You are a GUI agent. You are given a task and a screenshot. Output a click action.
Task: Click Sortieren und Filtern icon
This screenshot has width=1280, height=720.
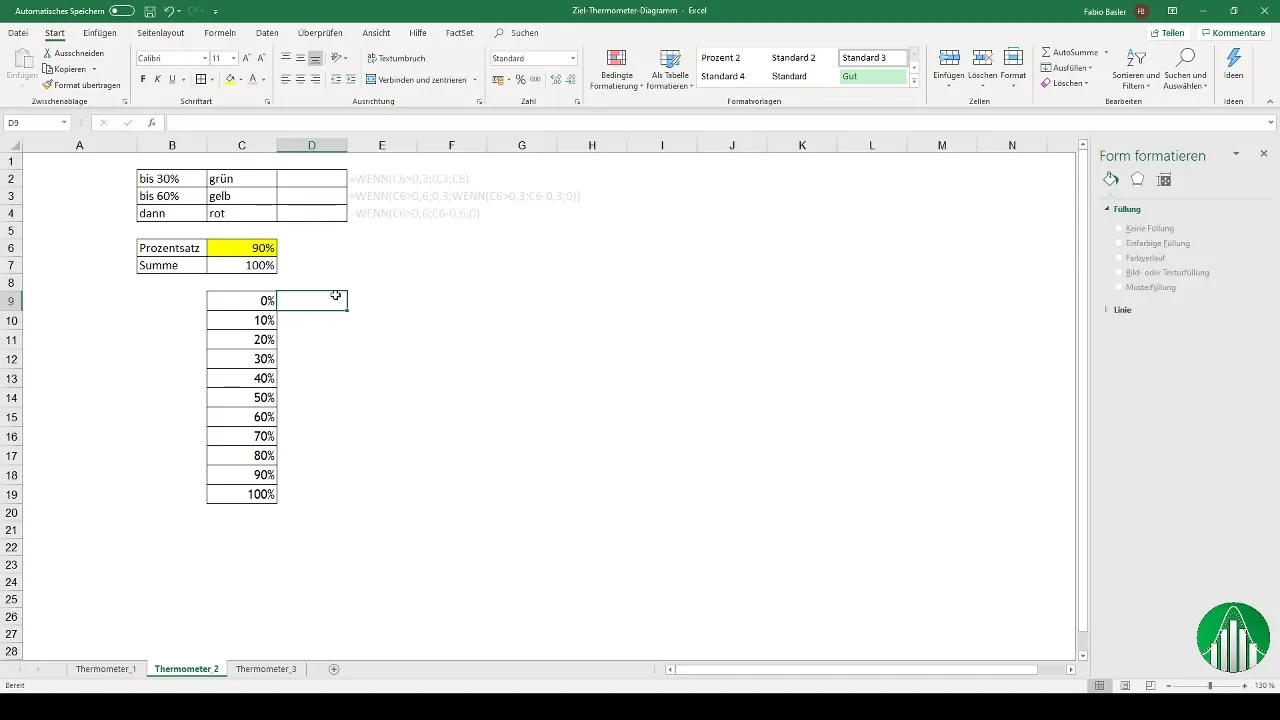point(1135,57)
